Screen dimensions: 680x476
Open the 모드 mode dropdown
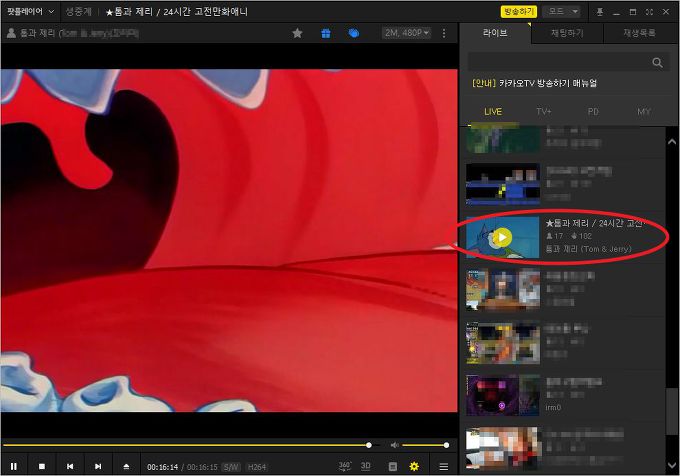click(562, 11)
